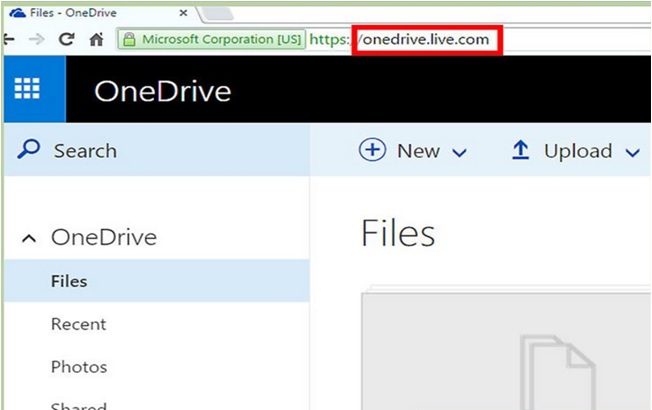Click Microsoft Corporation [US] certificate badge

coord(212,40)
